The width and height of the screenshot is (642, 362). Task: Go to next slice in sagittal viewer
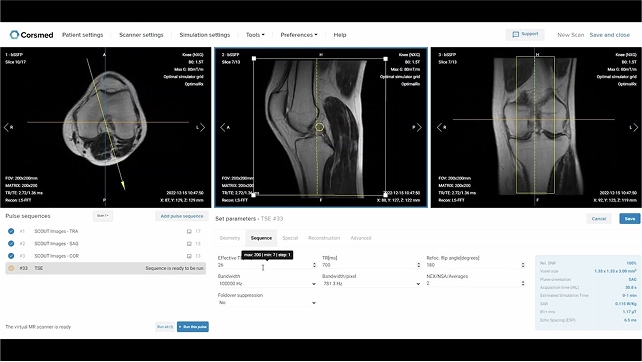click(x=419, y=127)
